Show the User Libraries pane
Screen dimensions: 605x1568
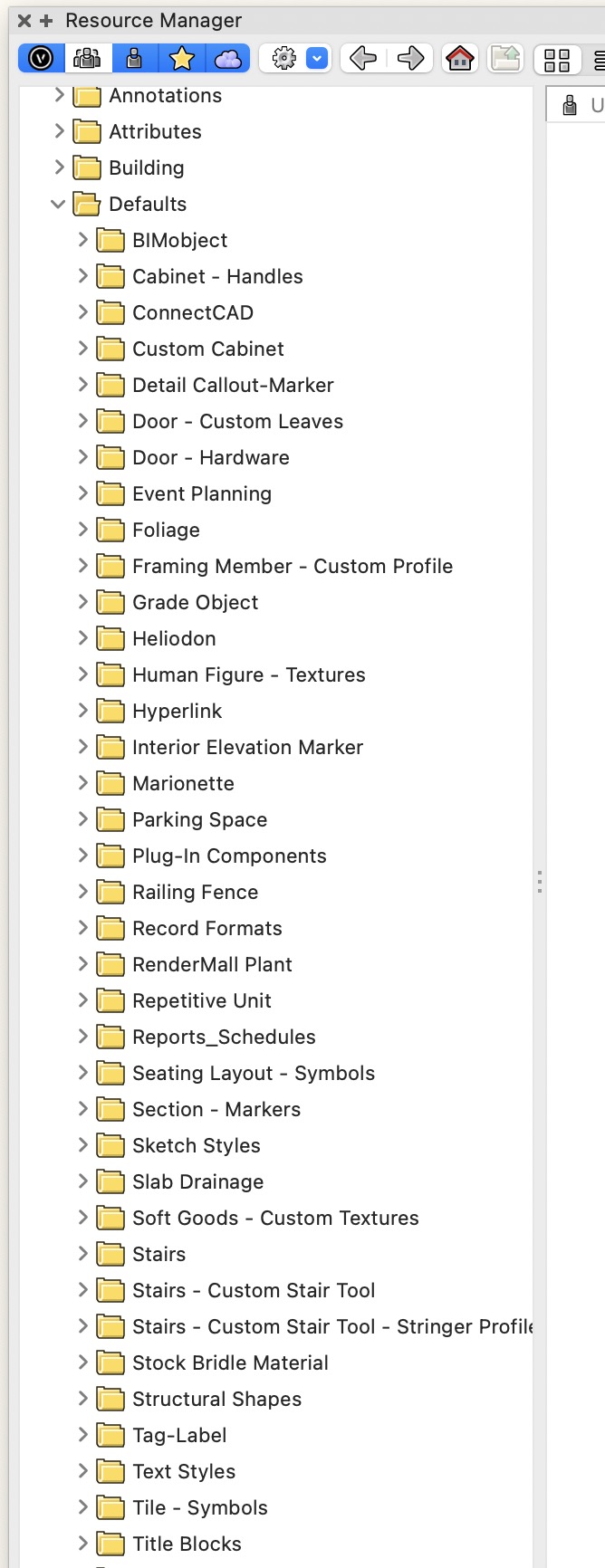[x=134, y=58]
